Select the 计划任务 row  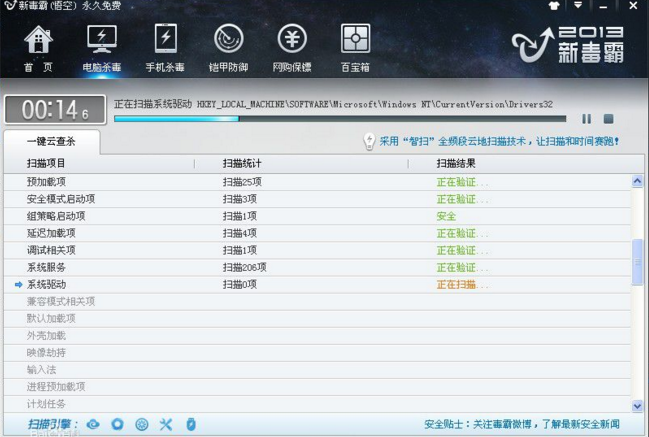[317, 404]
